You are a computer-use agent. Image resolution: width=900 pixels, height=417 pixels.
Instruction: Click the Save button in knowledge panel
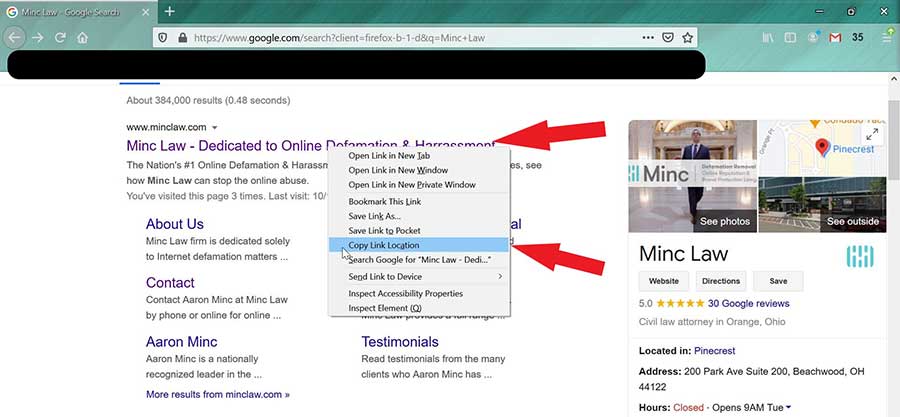click(778, 281)
